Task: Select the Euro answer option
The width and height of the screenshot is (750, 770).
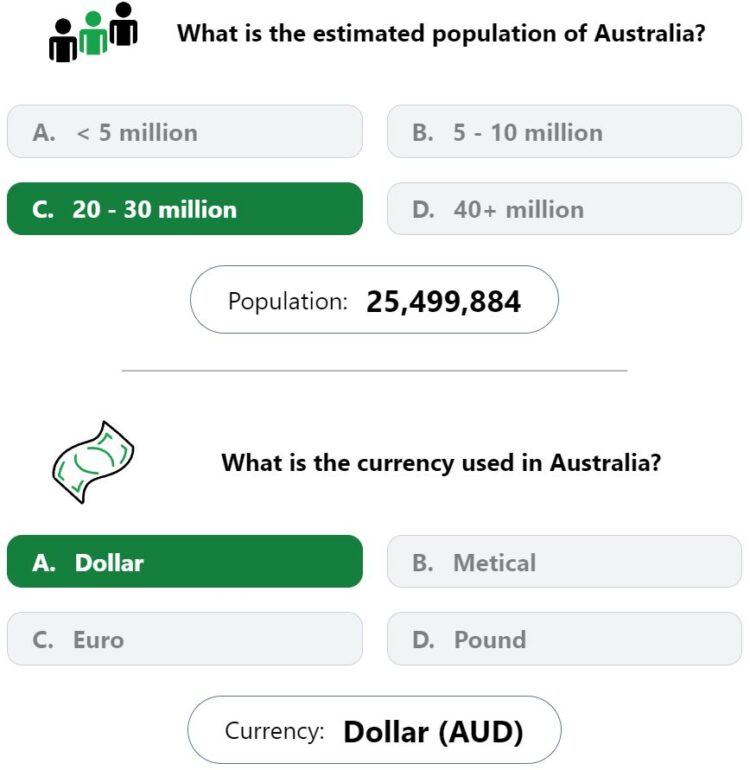Action: point(185,639)
